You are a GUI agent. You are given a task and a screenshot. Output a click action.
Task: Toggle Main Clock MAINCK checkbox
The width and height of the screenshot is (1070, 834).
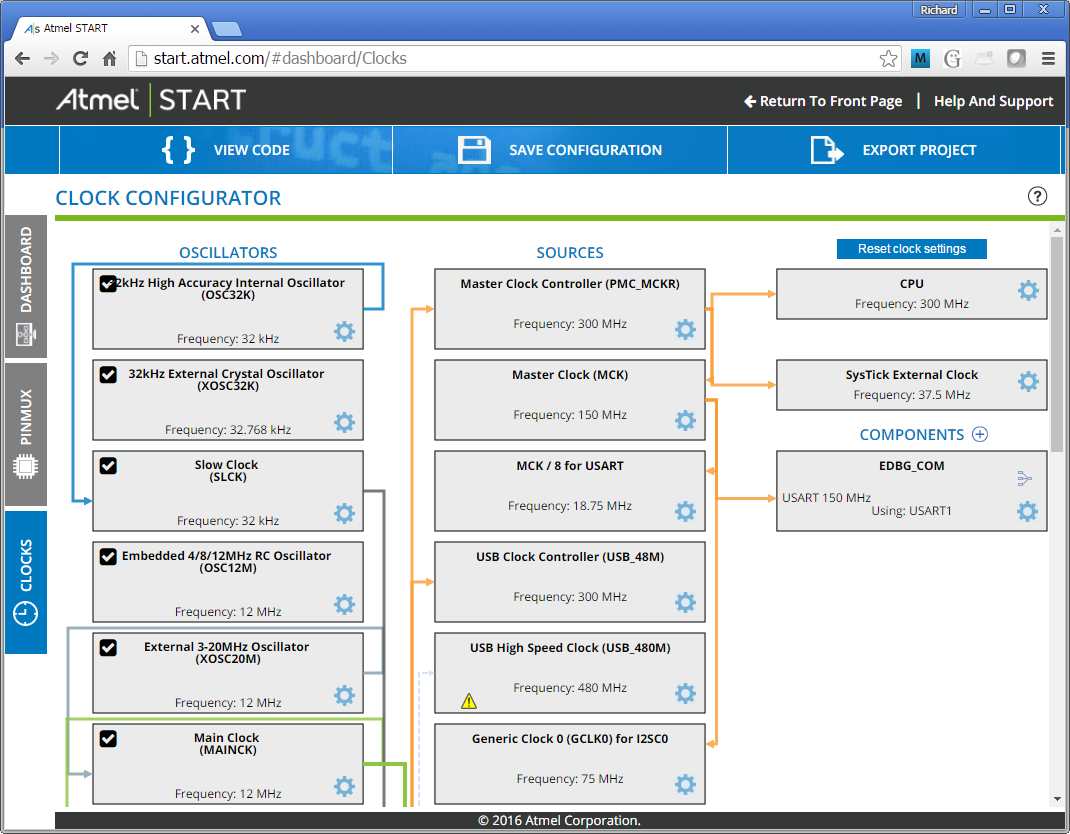click(x=108, y=738)
